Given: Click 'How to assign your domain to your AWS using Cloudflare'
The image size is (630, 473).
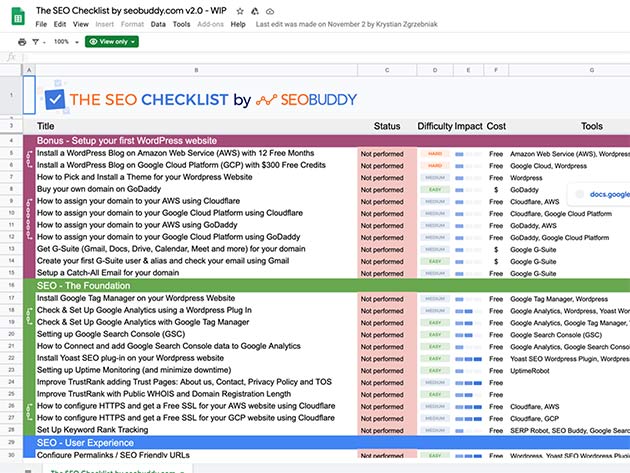Looking at the screenshot, I should click(138, 201).
